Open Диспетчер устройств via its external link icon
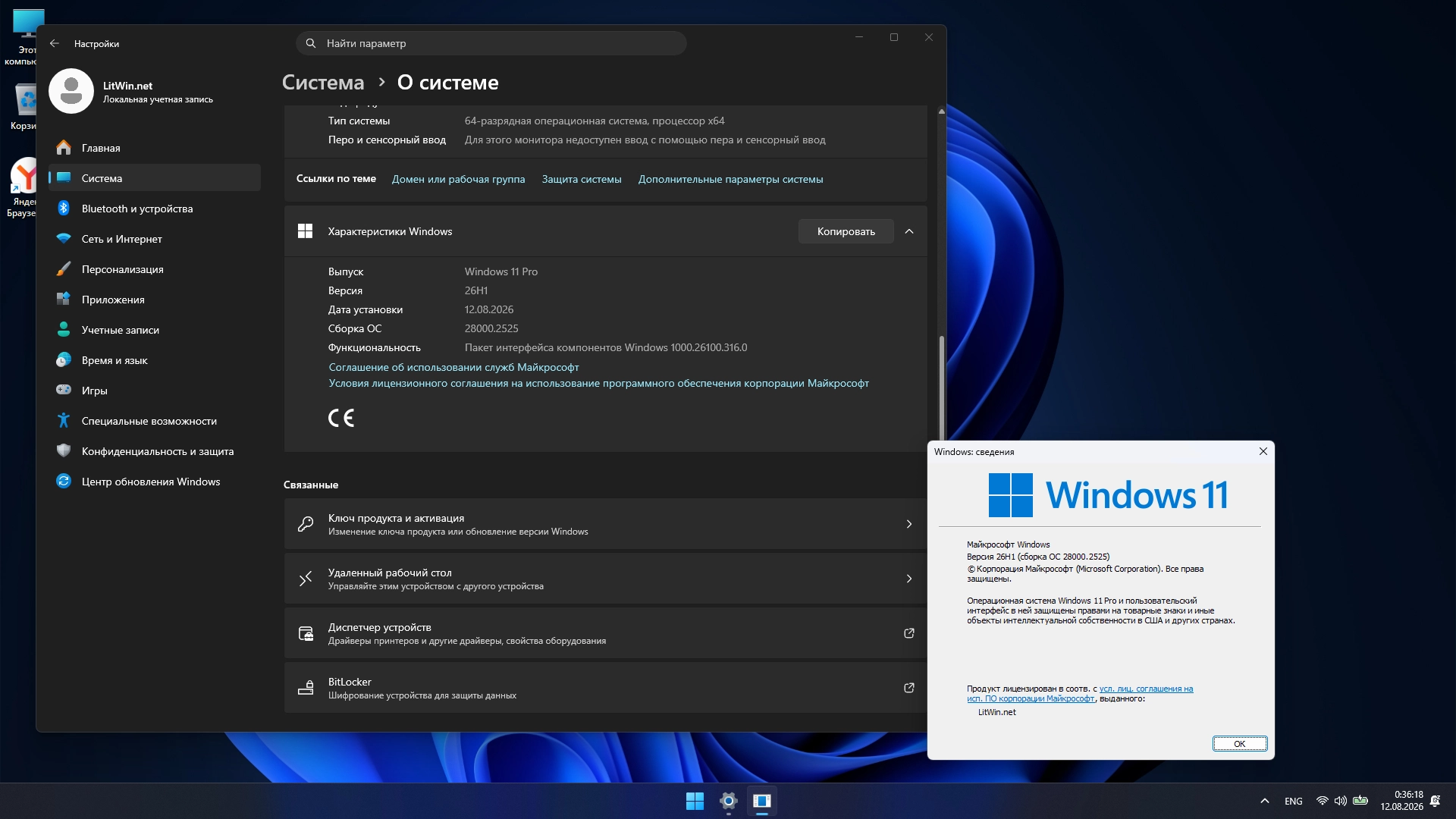The width and height of the screenshot is (1456, 819). coord(909,633)
